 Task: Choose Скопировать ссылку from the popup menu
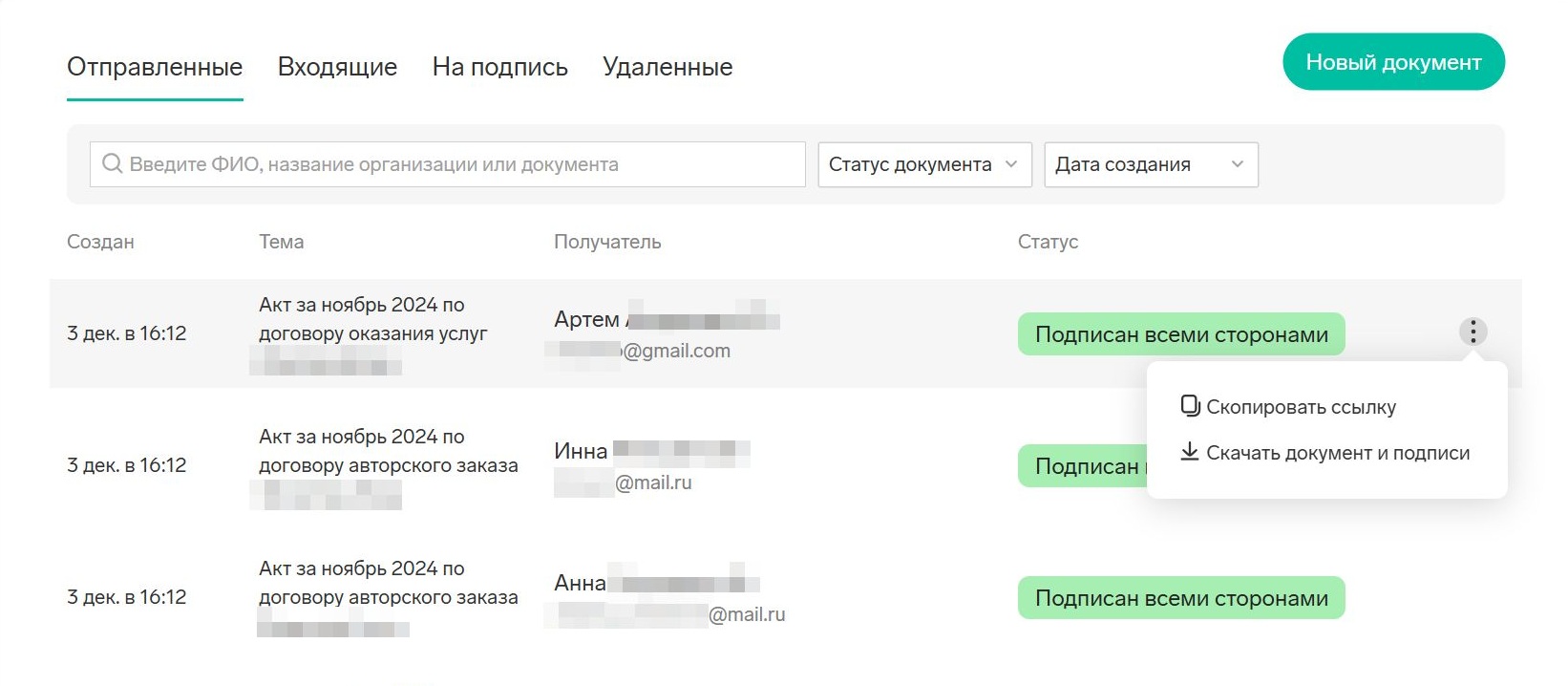pyautogui.click(x=1300, y=407)
